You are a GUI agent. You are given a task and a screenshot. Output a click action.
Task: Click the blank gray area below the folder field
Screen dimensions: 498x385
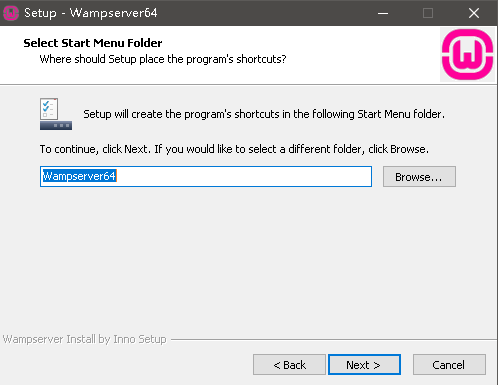click(x=248, y=260)
